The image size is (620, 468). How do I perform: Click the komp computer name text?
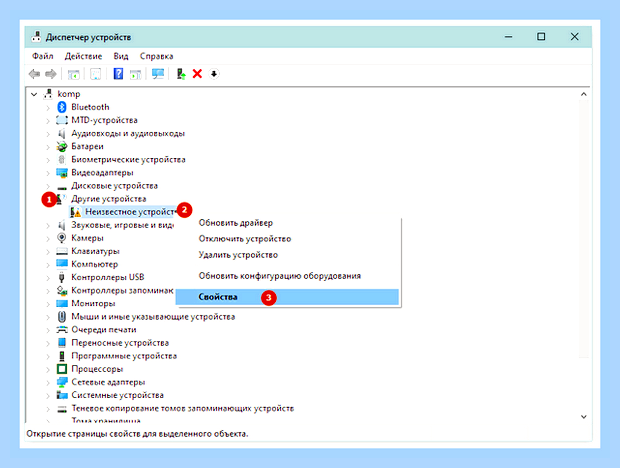(x=69, y=94)
